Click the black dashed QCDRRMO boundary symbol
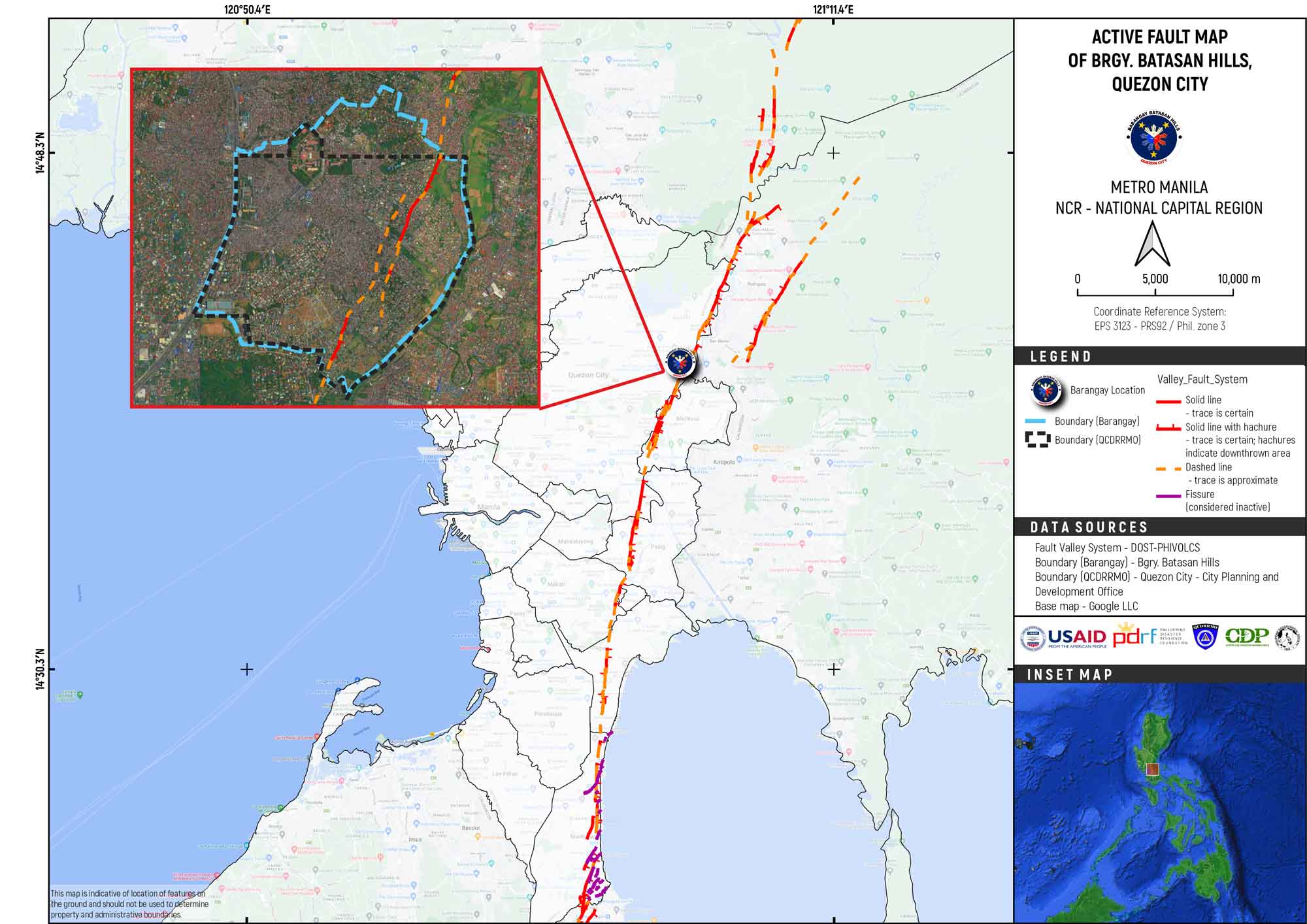 click(x=1038, y=440)
